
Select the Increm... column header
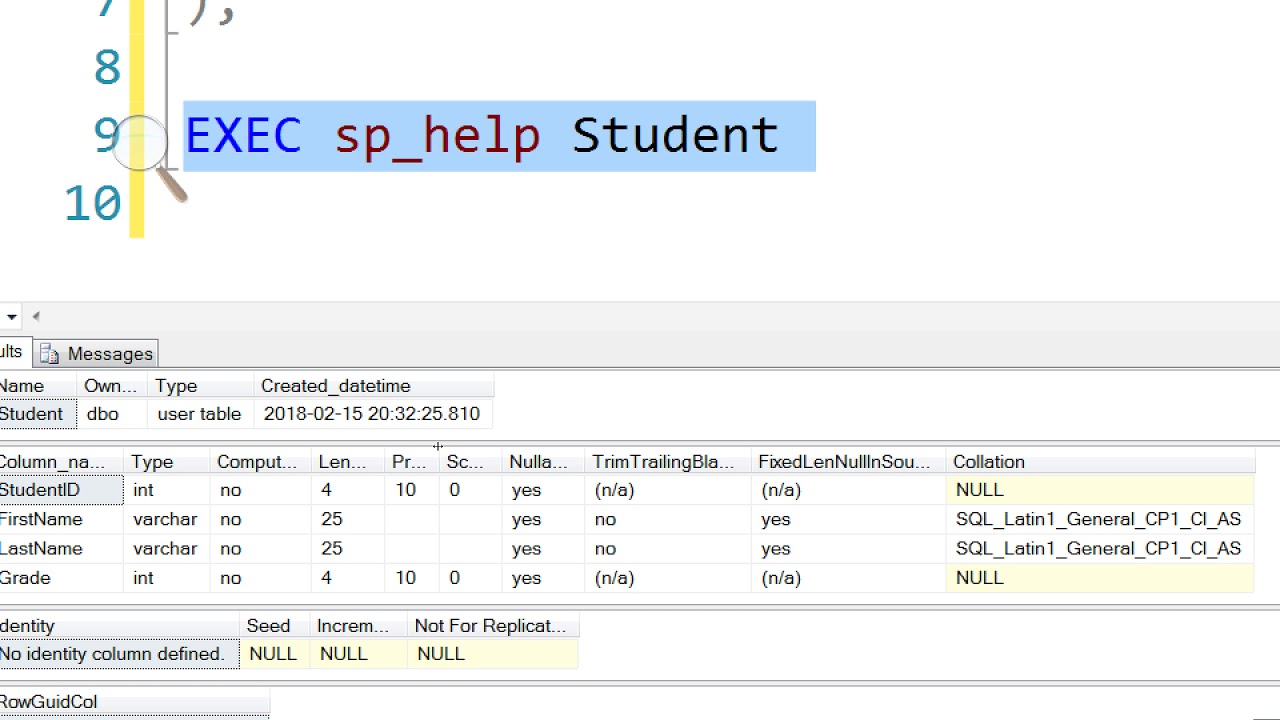359,626
